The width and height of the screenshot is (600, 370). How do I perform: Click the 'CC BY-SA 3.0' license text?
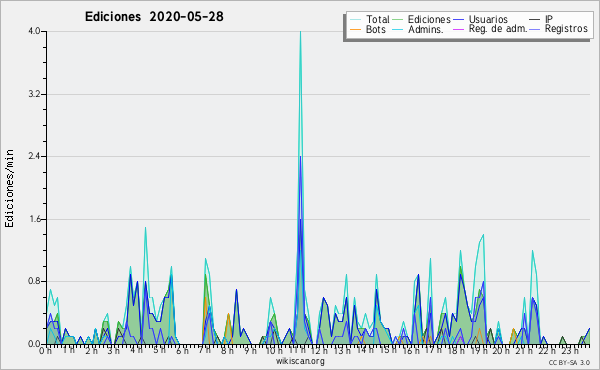(569, 362)
